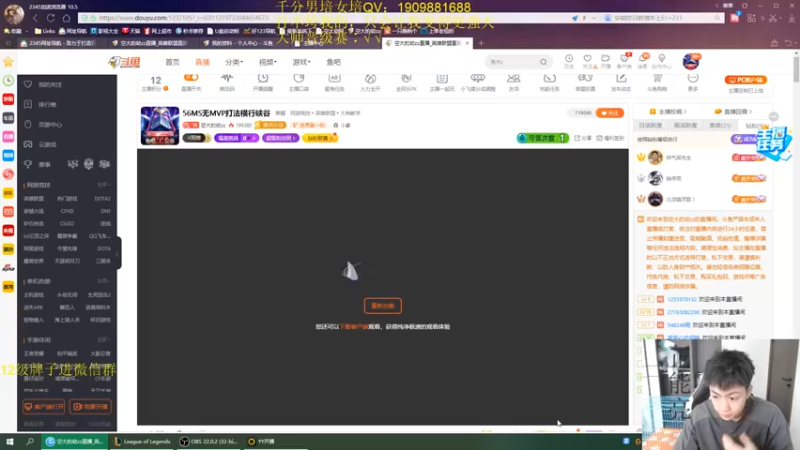
Task: Click CS:GO in the sidebar game list
Action: click(x=67, y=223)
